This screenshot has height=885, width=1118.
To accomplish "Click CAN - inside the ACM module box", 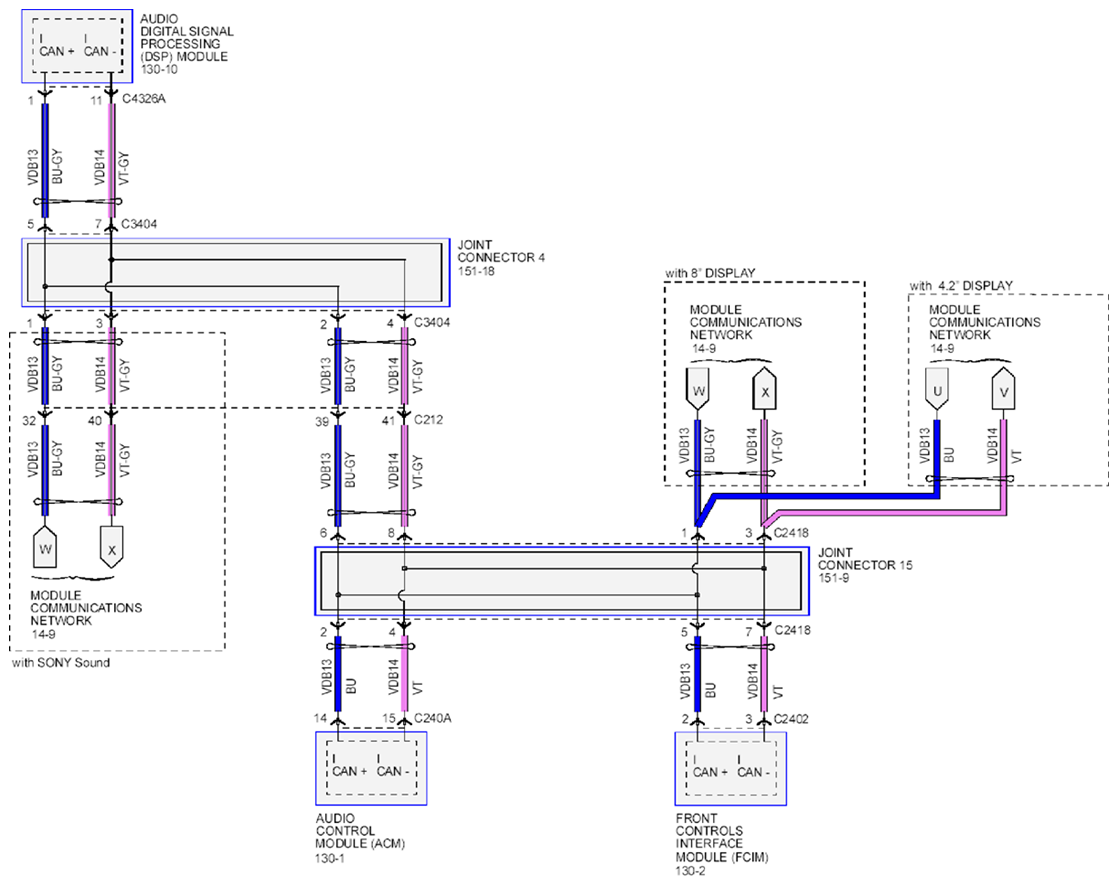I will tap(392, 771).
